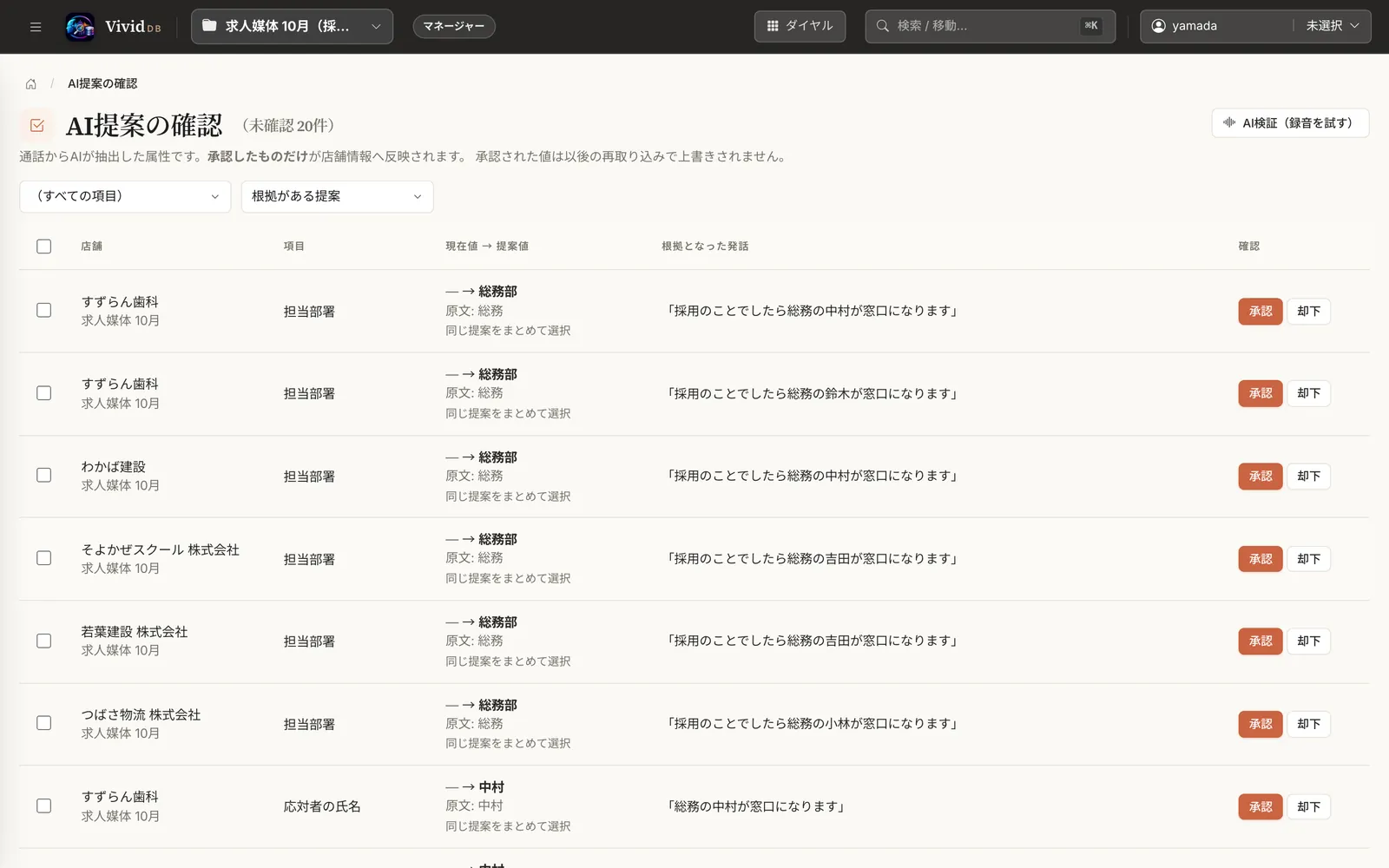This screenshot has height=868, width=1389.
Task: Toggle the select-all checkbox in table header
Action: (44, 247)
